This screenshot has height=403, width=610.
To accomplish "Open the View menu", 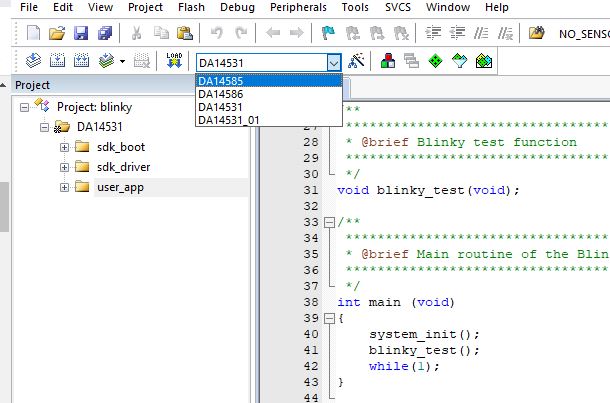I will coord(100,7).
